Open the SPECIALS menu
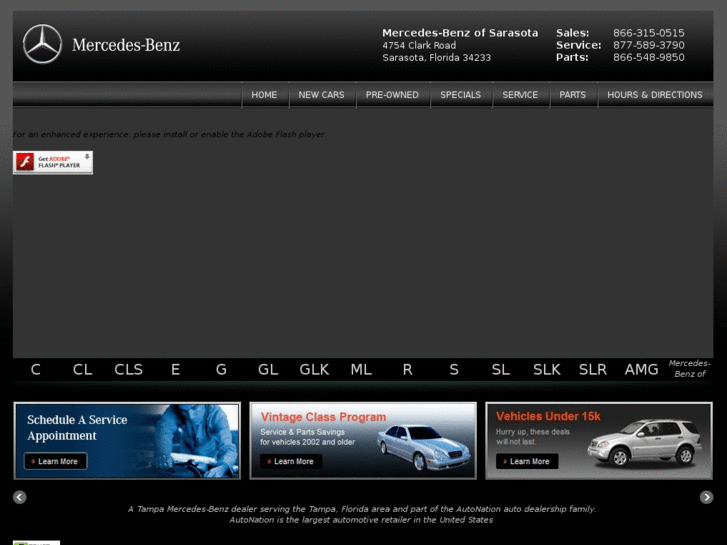The width and height of the screenshot is (727, 545). coord(460,95)
